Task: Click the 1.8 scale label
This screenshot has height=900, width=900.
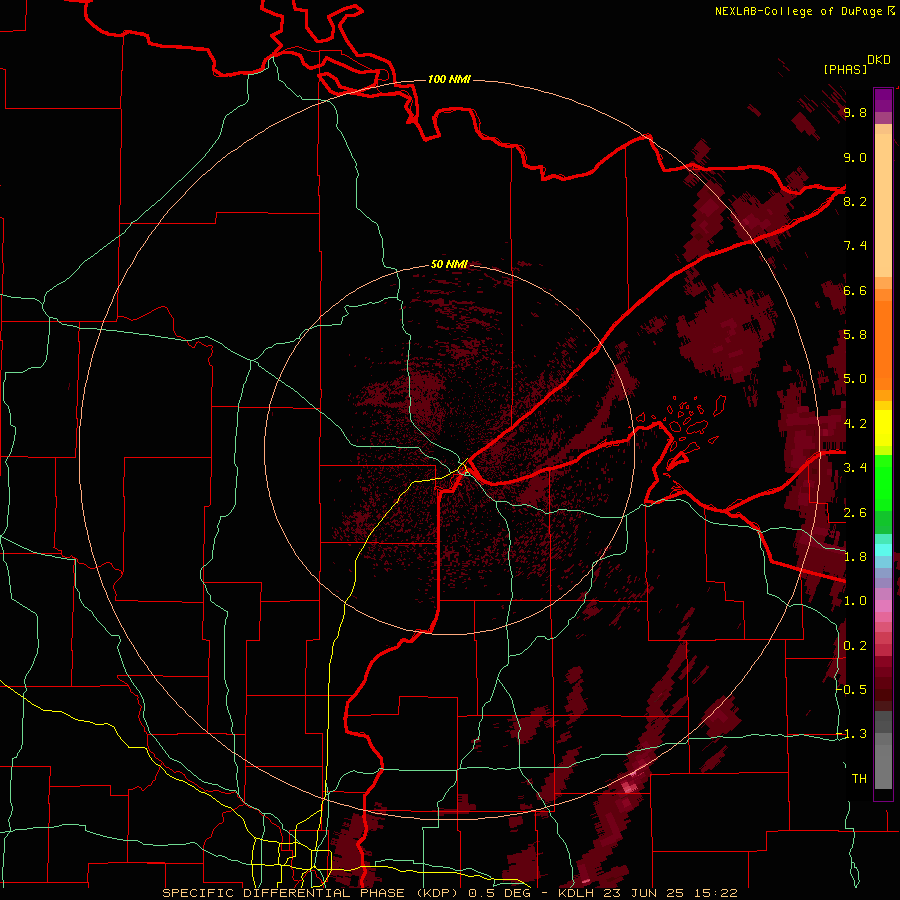Action: tap(855, 557)
